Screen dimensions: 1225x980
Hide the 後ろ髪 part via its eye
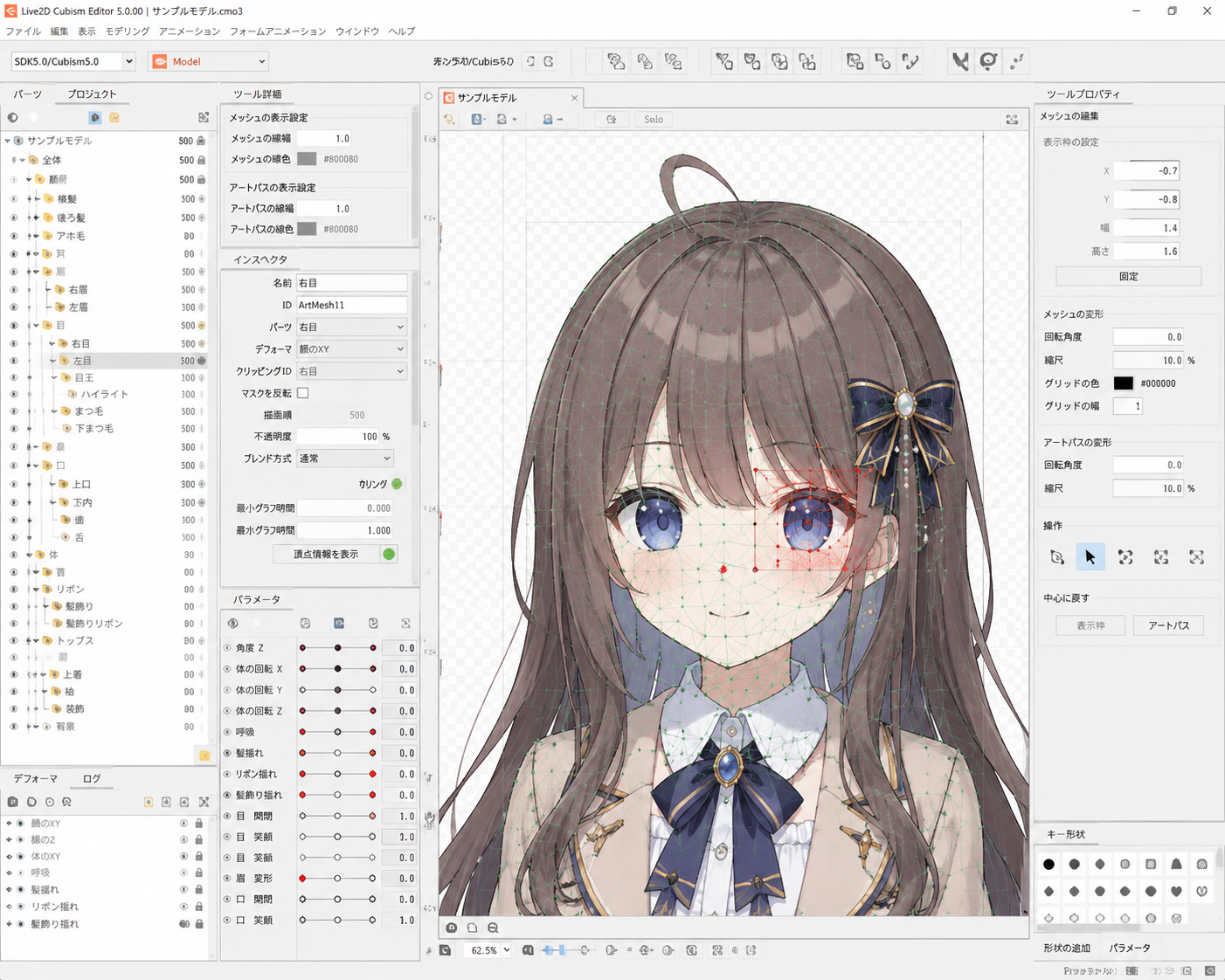point(13,217)
